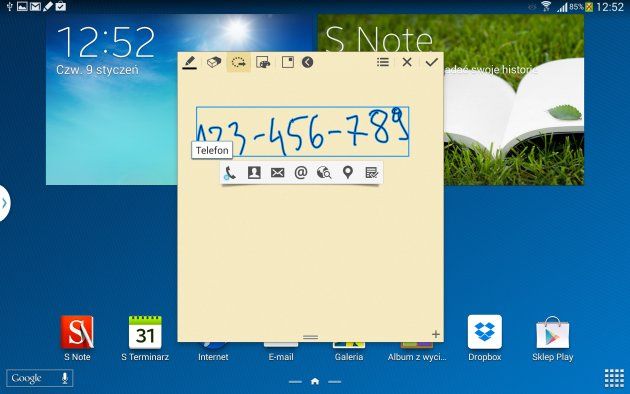Image resolution: width=630 pixels, height=394 pixels.
Task: Open the memo list icon
Action: point(383,62)
